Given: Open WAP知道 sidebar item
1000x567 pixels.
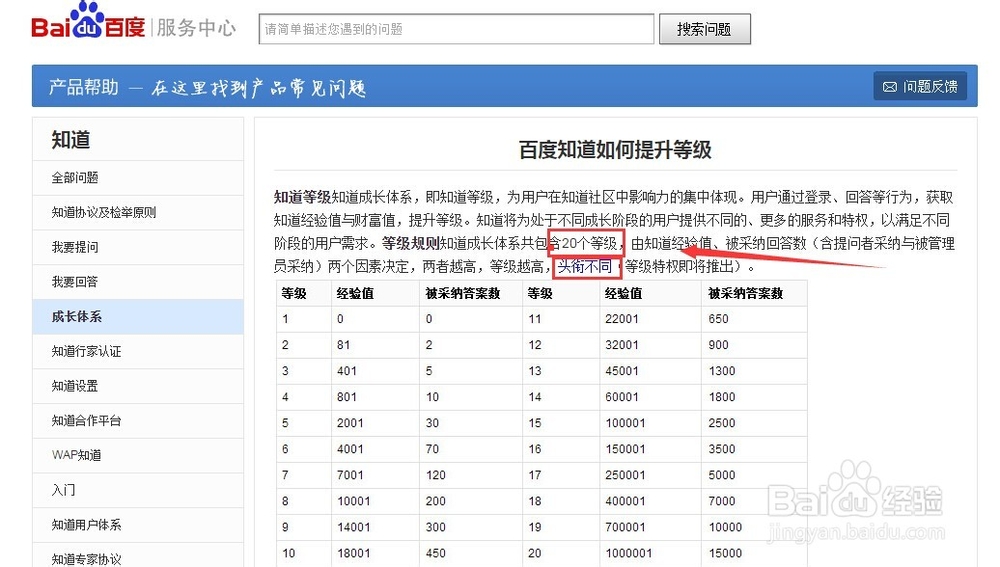Looking at the screenshot, I should point(138,455).
